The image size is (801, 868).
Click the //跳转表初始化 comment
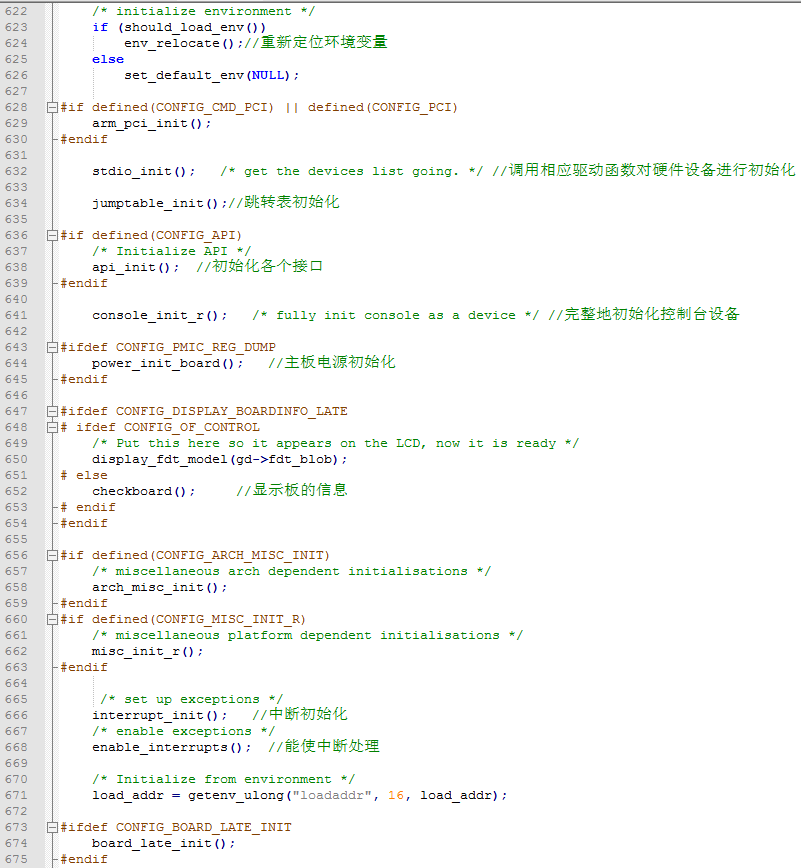283,202
